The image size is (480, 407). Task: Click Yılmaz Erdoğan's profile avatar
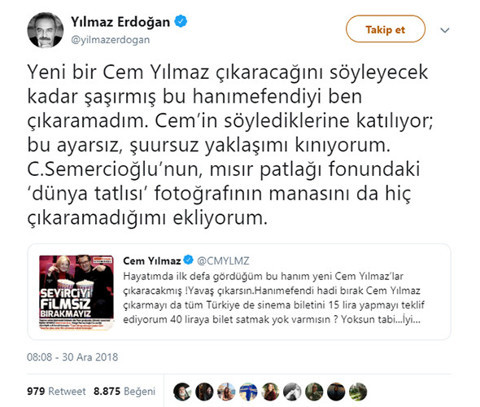(x=45, y=30)
